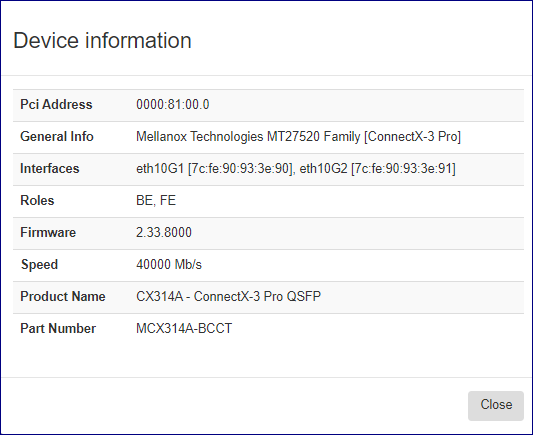Select CX314A - ConnectX-3 Pro QSFP text
Viewport: 533px width, 435px height.
pyautogui.click(x=228, y=296)
